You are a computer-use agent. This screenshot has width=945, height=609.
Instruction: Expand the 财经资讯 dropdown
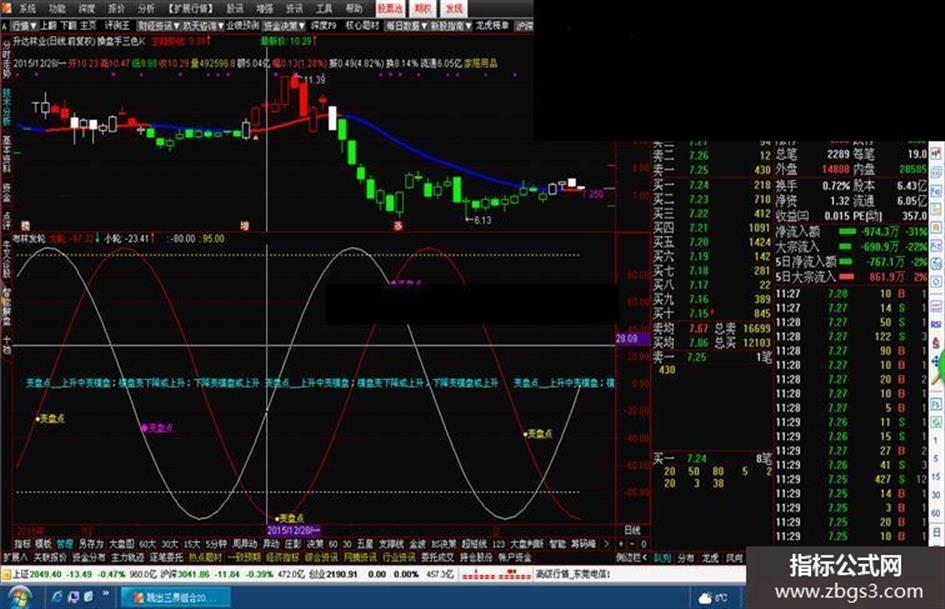tap(159, 26)
